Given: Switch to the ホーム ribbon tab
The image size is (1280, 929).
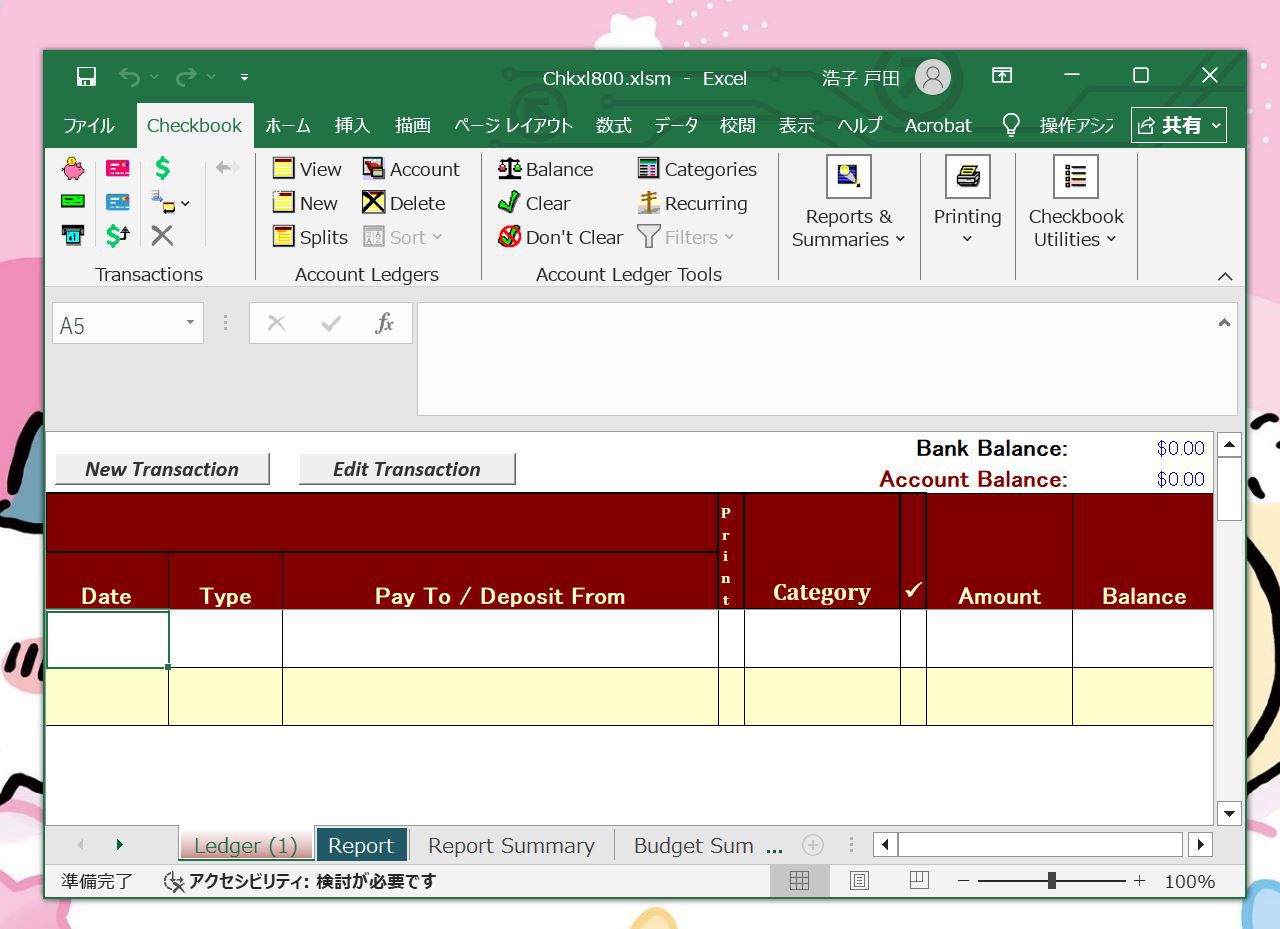Looking at the screenshot, I should click(x=288, y=125).
